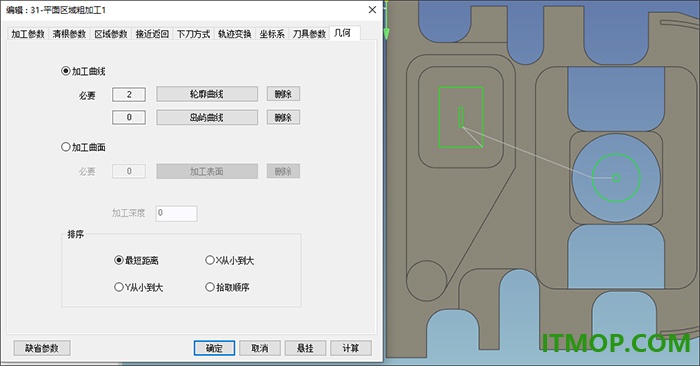Select the 加工曲线 radio option
This screenshot has width=700, height=366.
coord(83,71)
